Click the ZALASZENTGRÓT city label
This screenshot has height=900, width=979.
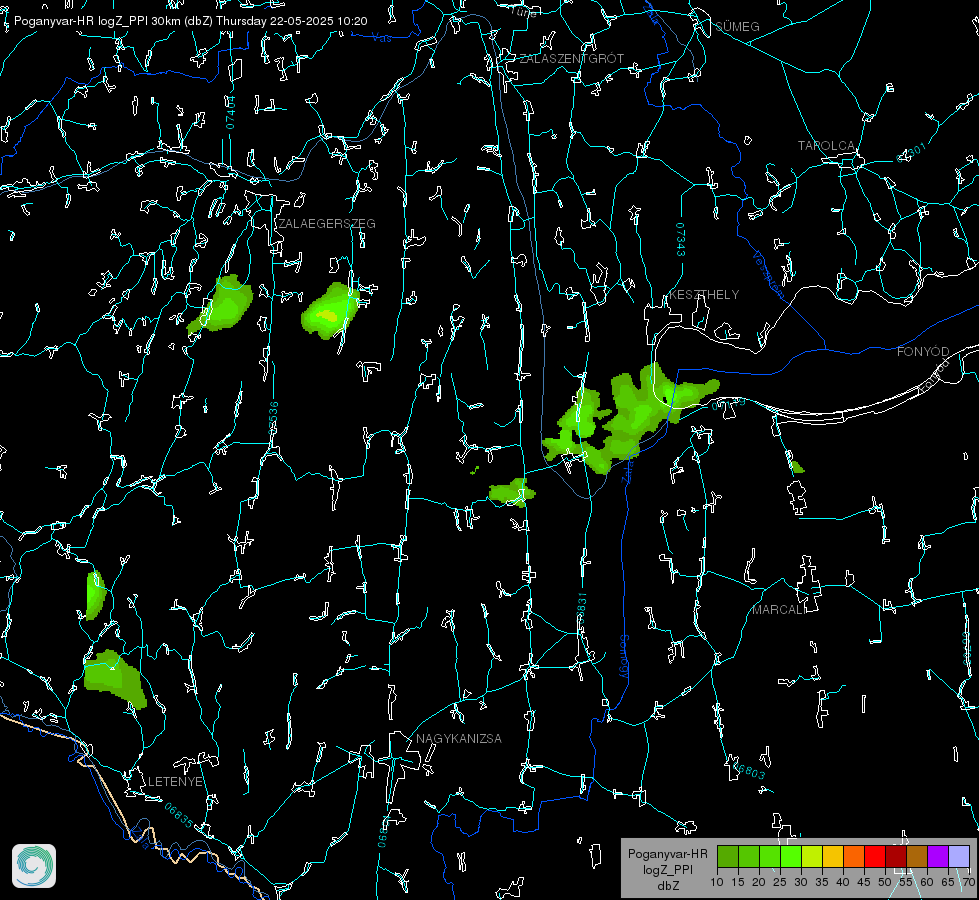(x=572, y=58)
